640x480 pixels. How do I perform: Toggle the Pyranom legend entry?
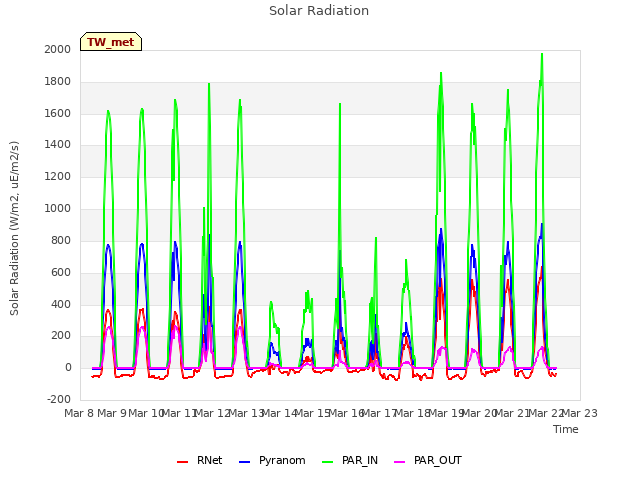[272, 461]
